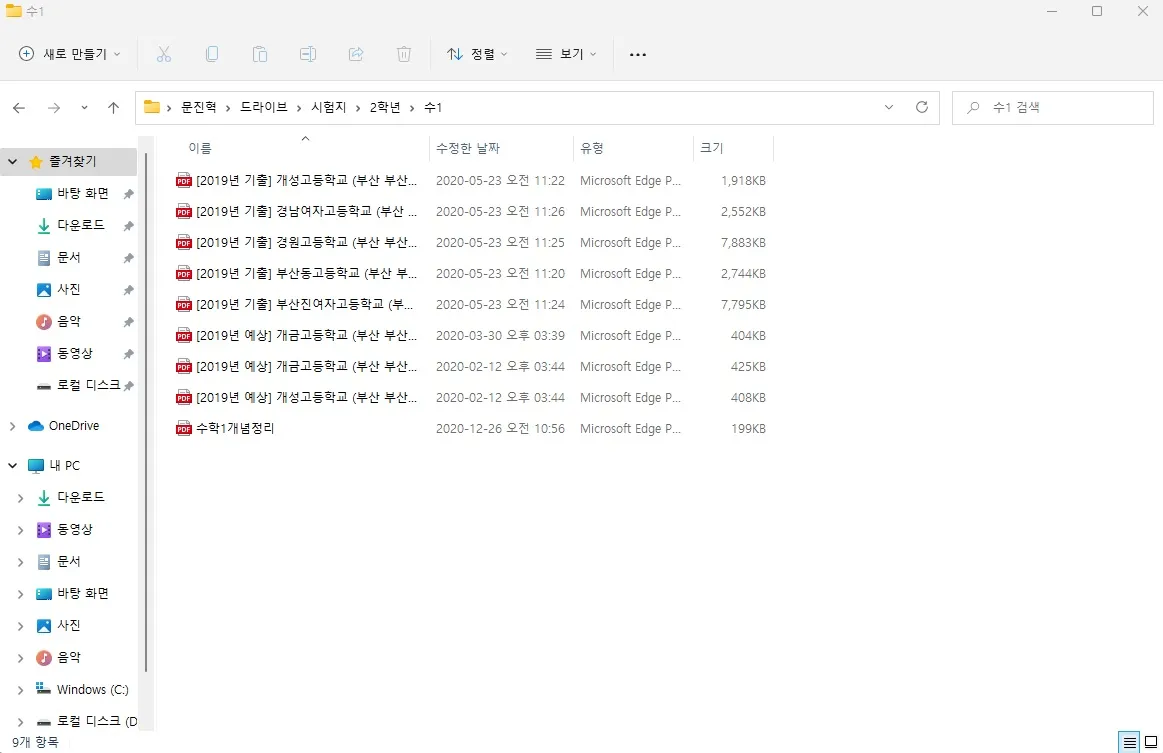
Task: Switch to large thumbnails view in status bar
Action: point(1150,741)
